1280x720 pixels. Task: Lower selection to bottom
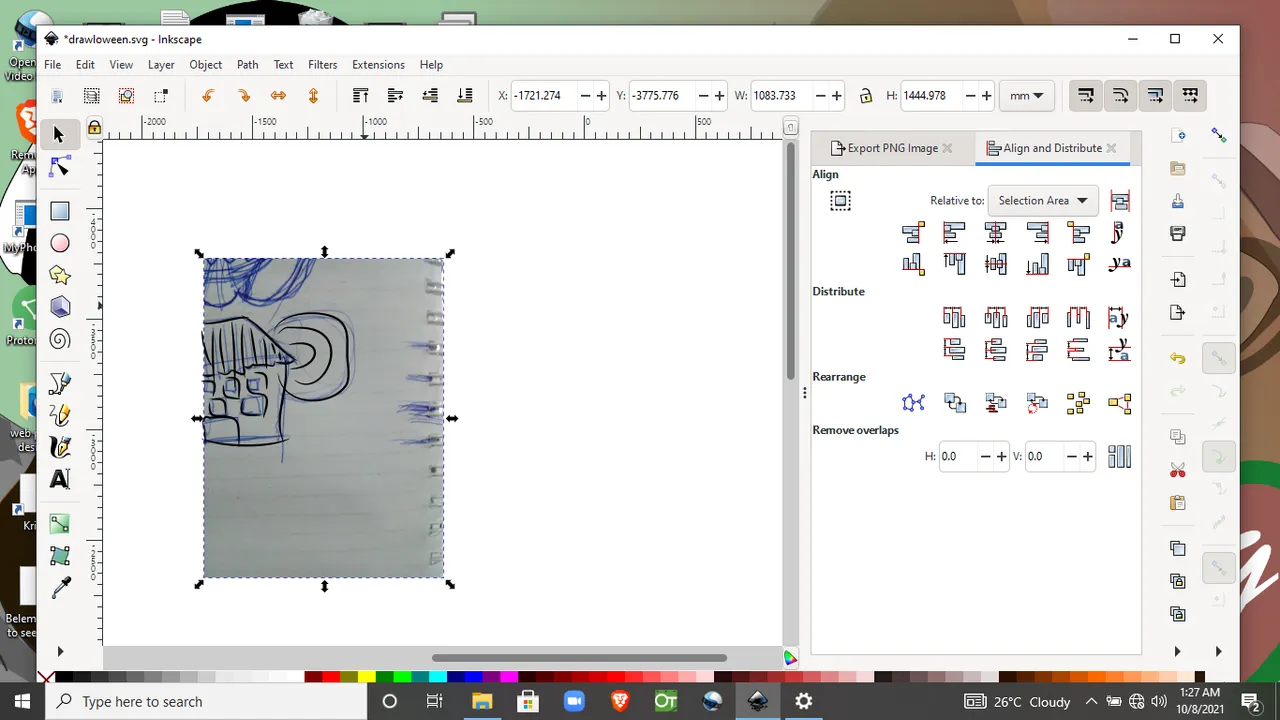464,96
